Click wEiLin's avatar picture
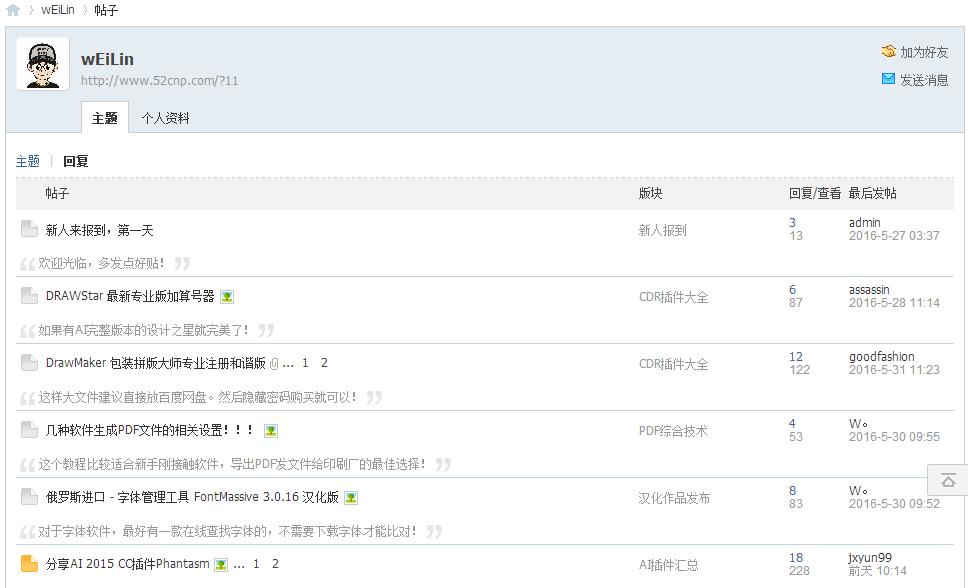Screen dimensions: 968x588 click(43, 64)
